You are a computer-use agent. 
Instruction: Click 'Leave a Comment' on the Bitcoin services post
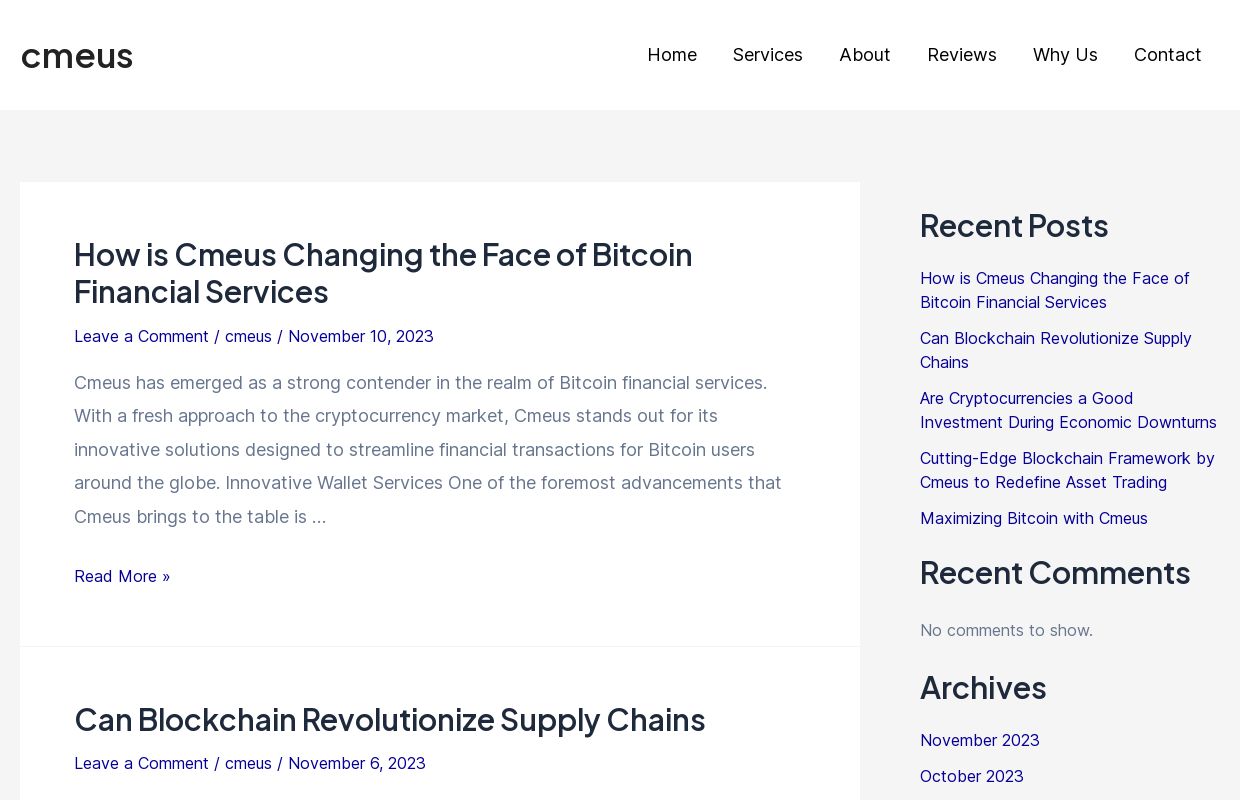coord(141,336)
